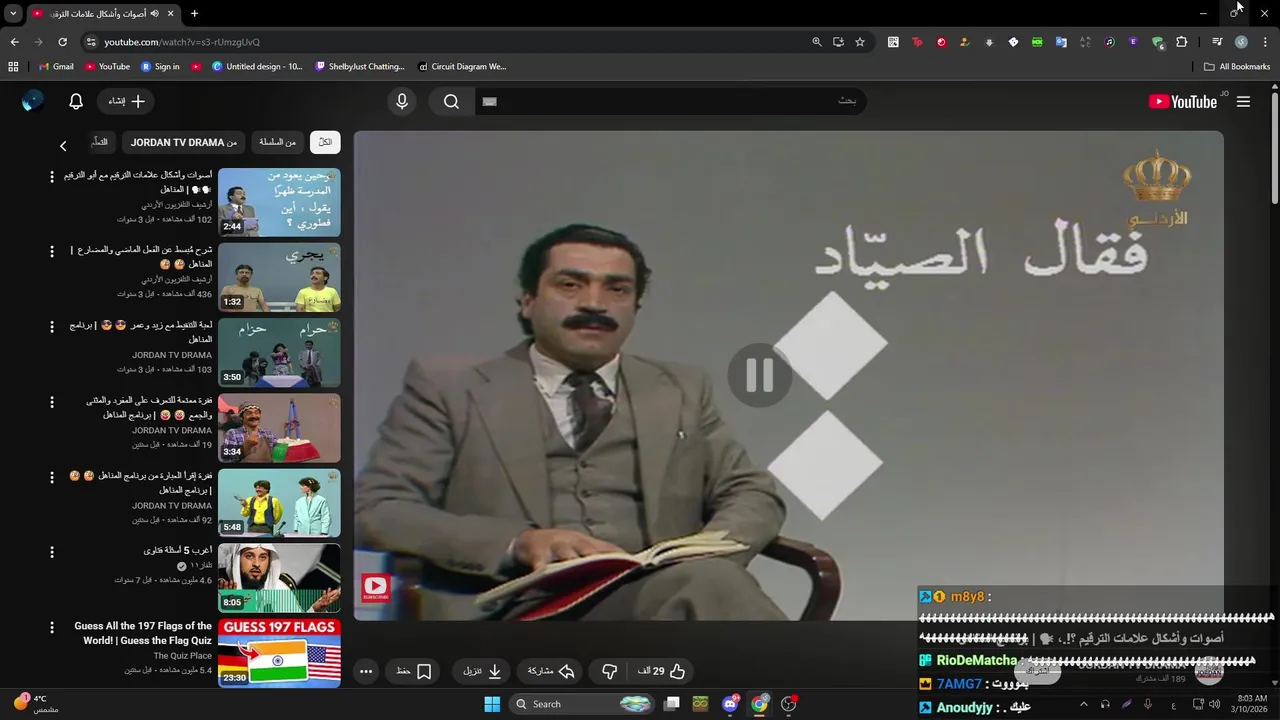The width and height of the screenshot is (1280, 720).
Task: Open the 3:34 singular plural video thumbnail
Action: tap(279, 428)
